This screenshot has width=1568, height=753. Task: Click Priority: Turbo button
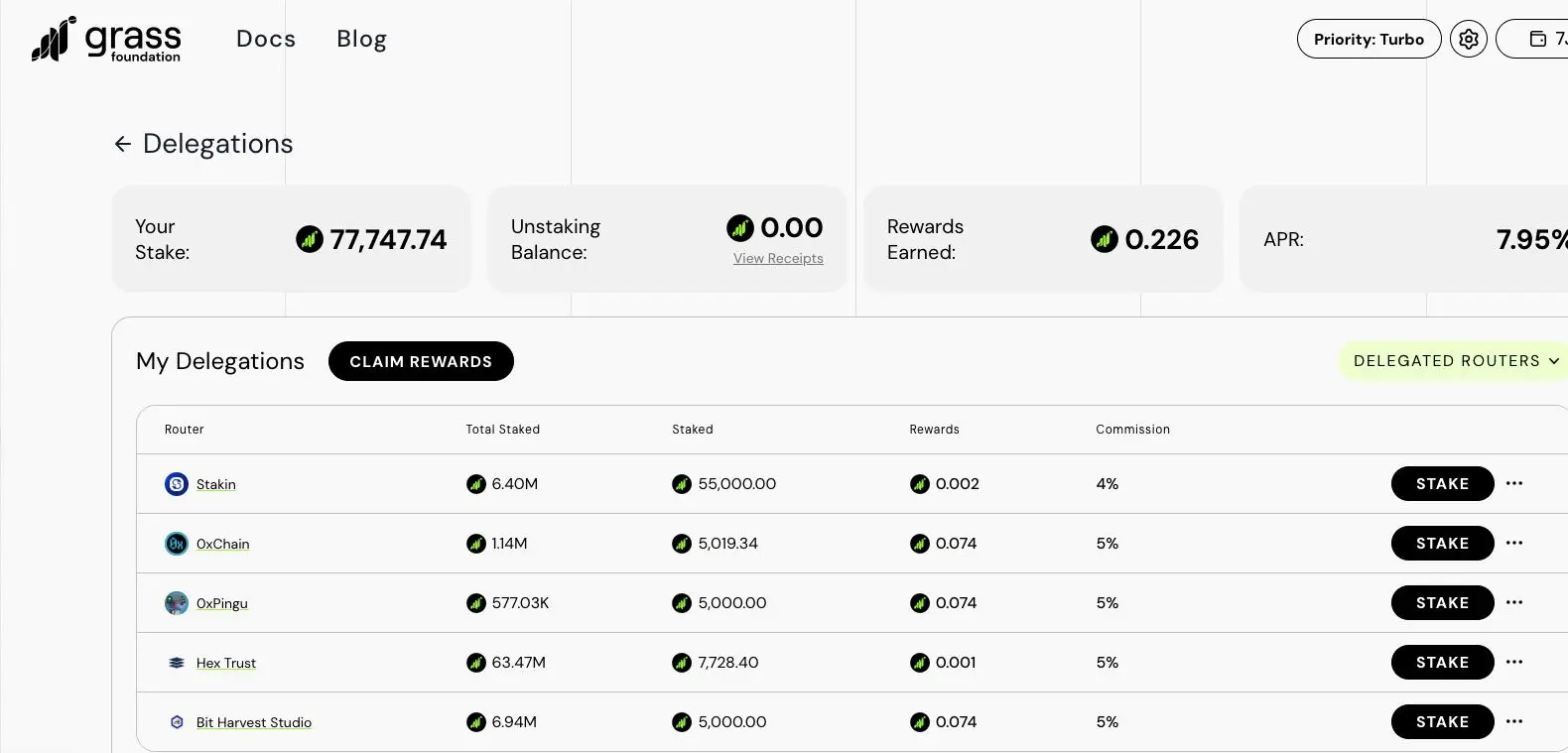coord(1369,39)
